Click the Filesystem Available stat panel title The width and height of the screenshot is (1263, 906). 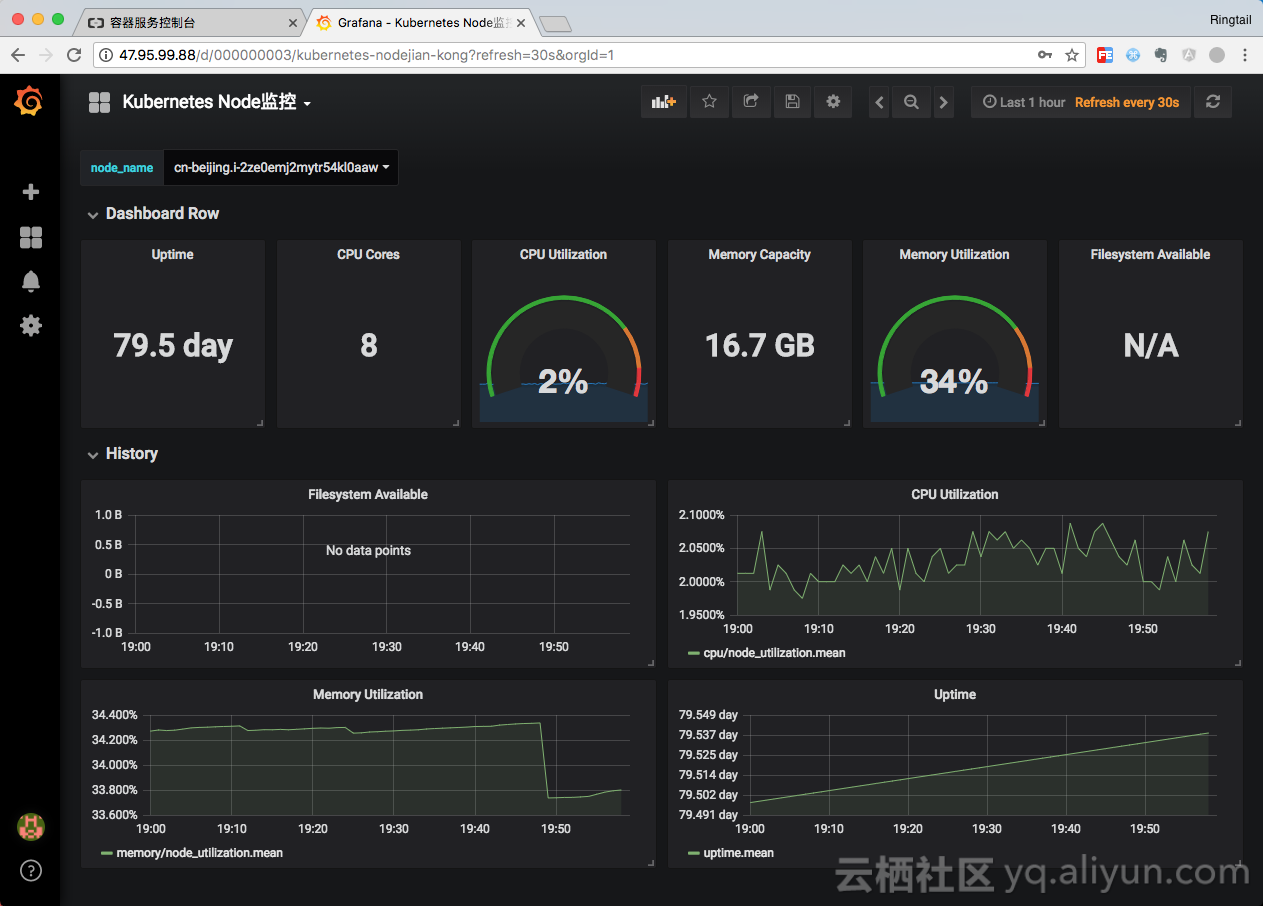1150,255
